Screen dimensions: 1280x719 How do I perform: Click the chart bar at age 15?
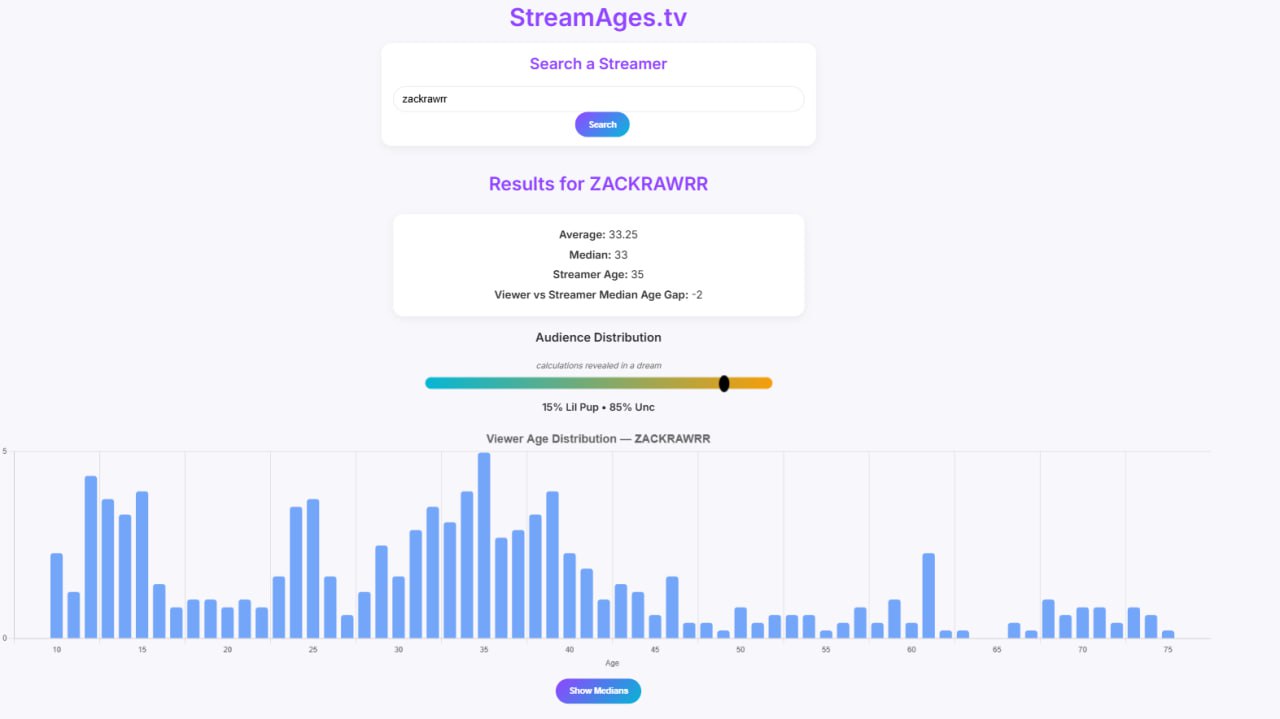[142, 565]
